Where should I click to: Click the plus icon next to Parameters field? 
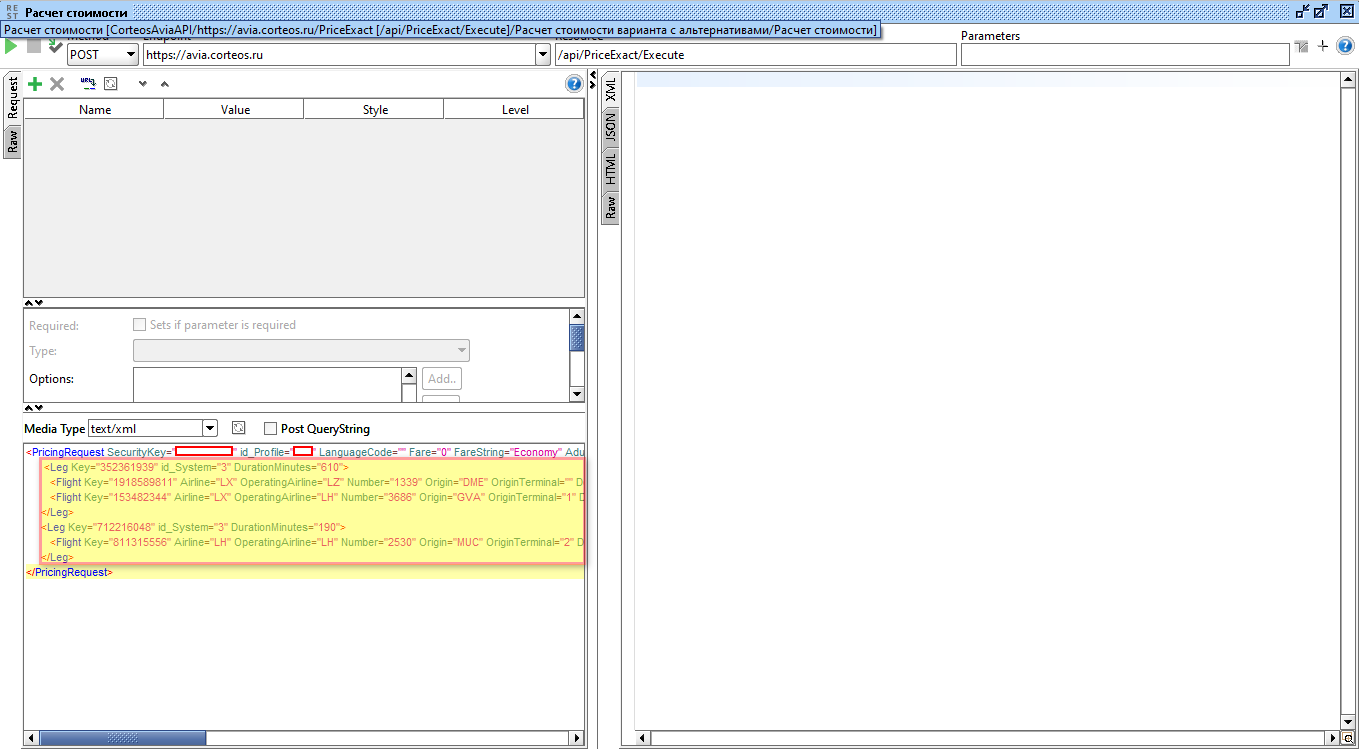point(1323,46)
